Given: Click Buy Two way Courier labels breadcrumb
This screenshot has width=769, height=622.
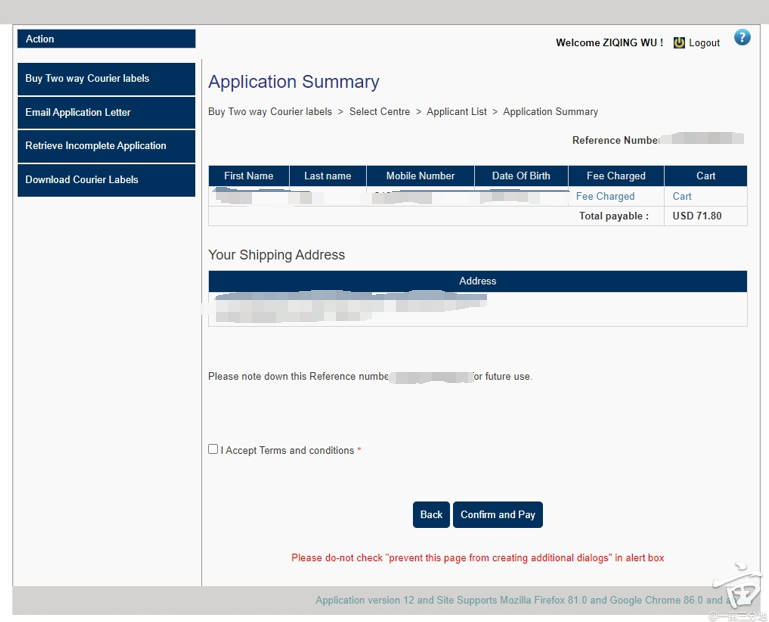Looking at the screenshot, I should [270, 112].
